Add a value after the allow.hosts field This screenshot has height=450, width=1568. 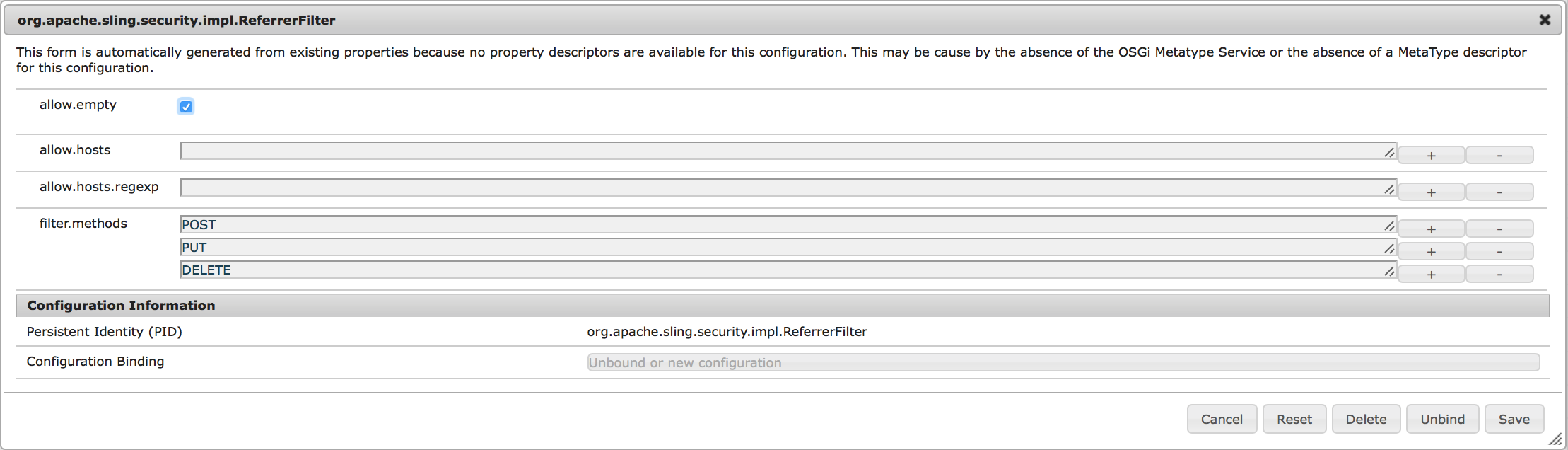pyautogui.click(x=1431, y=155)
